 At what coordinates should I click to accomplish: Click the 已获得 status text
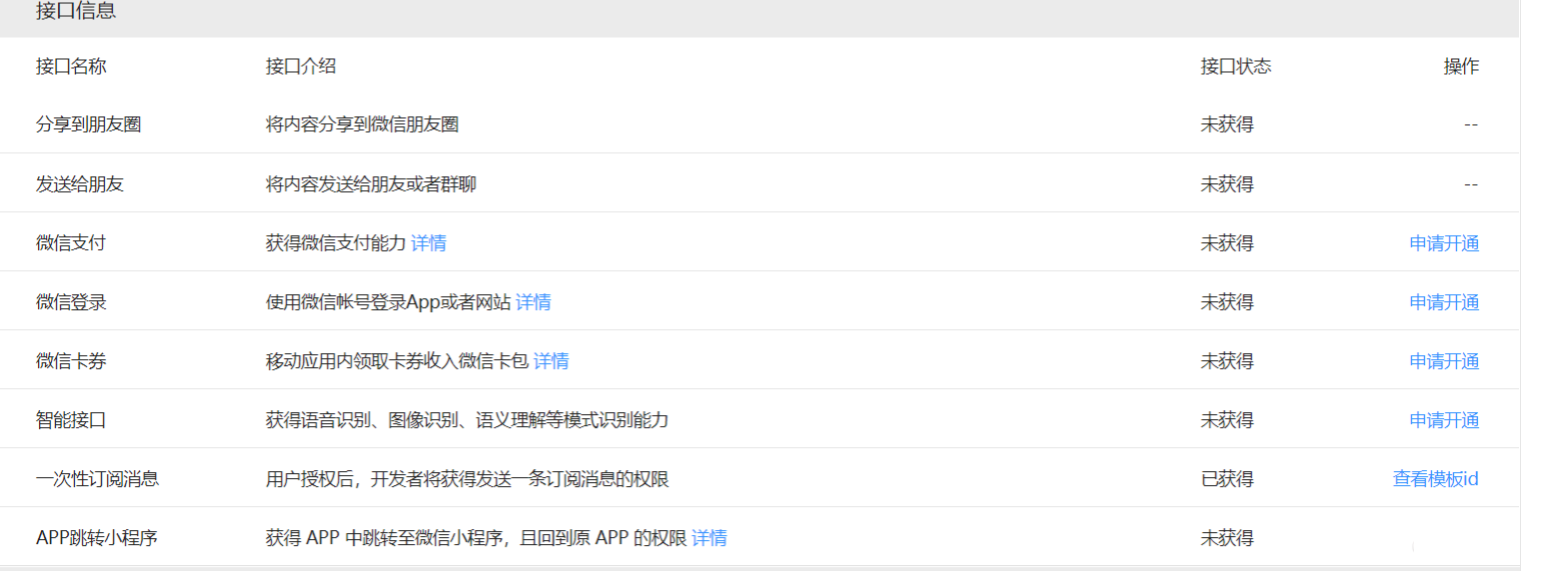click(x=1227, y=479)
